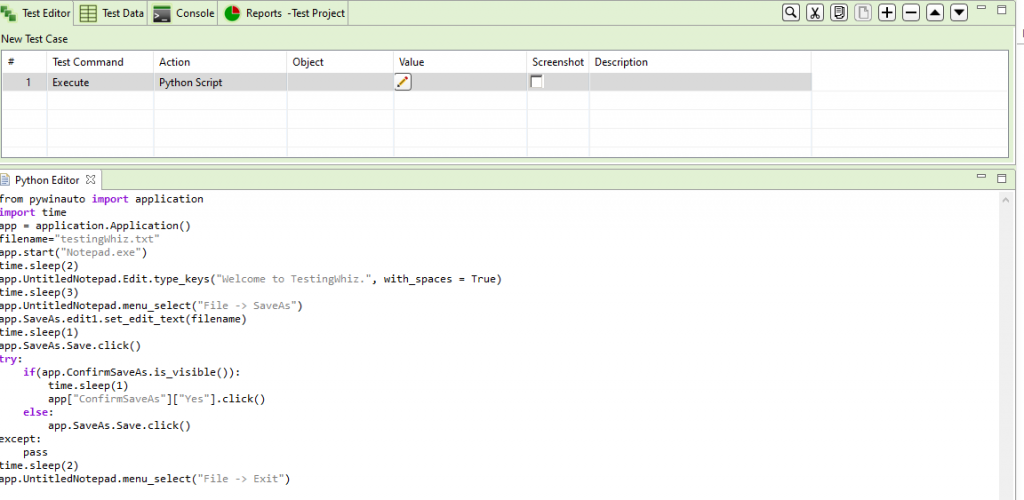
Task: Click the filename="testingWhiz.txt" line
Action: click(80, 239)
